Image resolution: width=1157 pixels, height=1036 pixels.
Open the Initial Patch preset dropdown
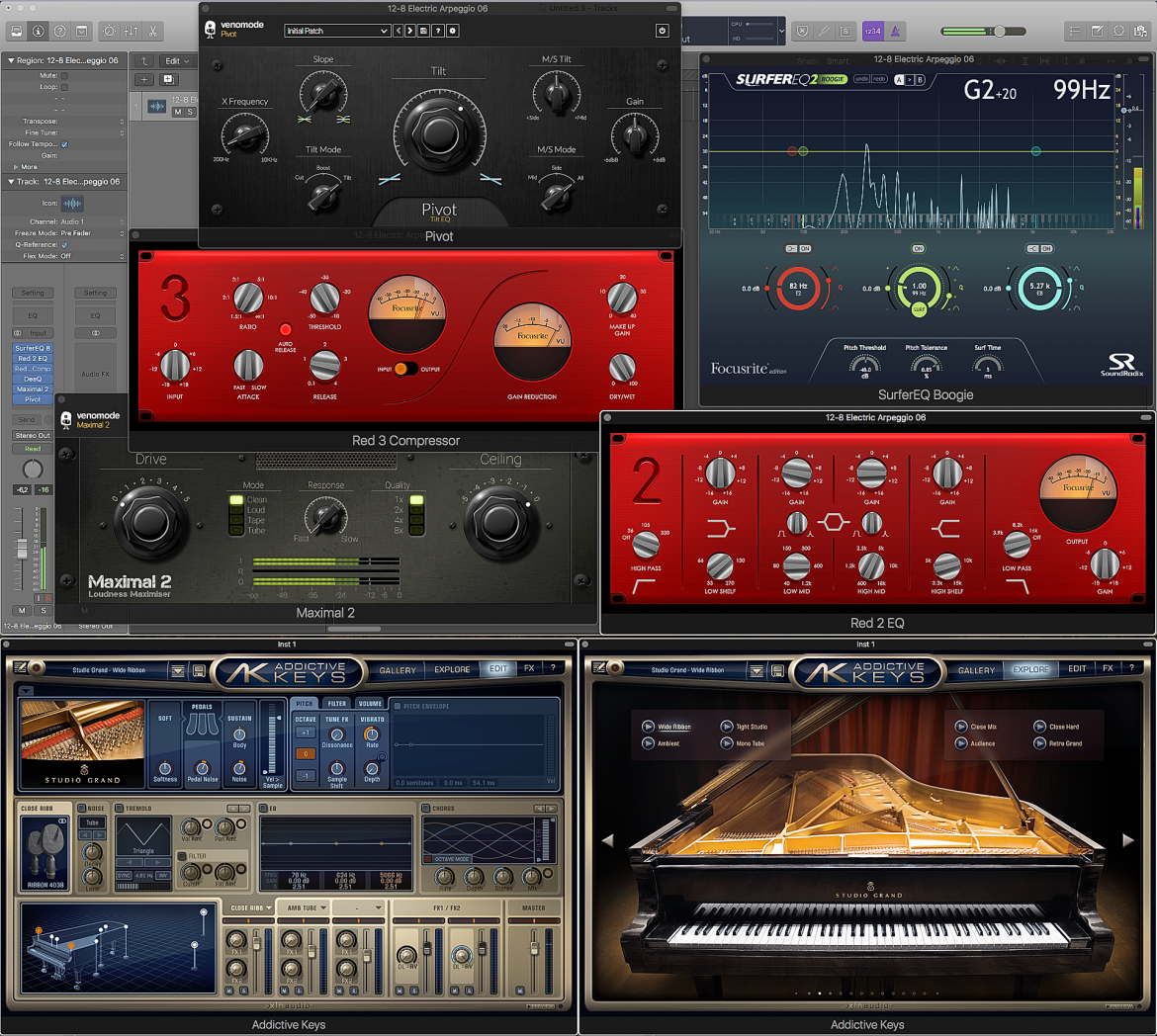coord(337,31)
